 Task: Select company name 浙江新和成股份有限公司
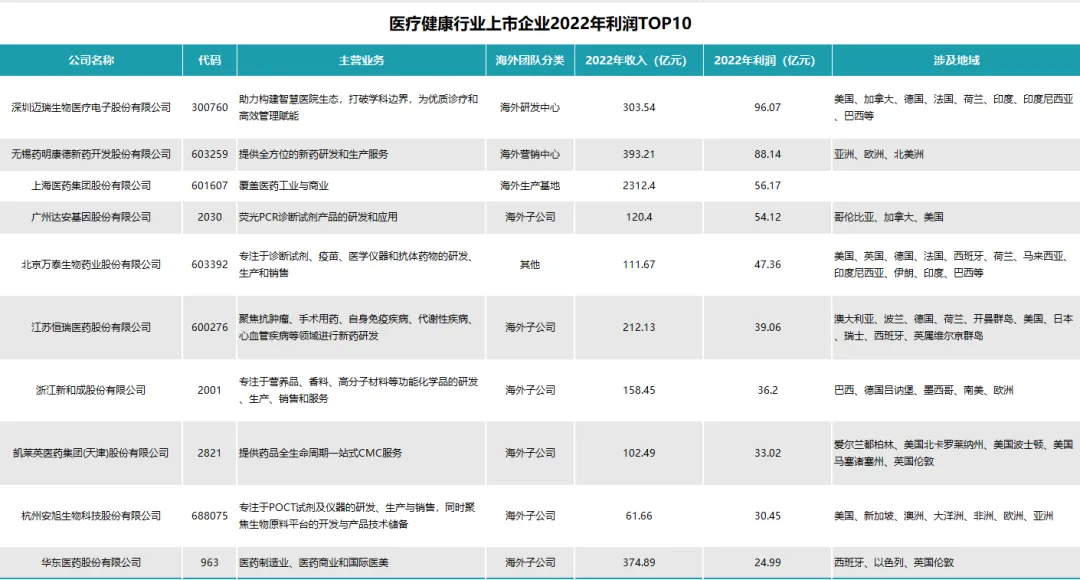[91, 390]
